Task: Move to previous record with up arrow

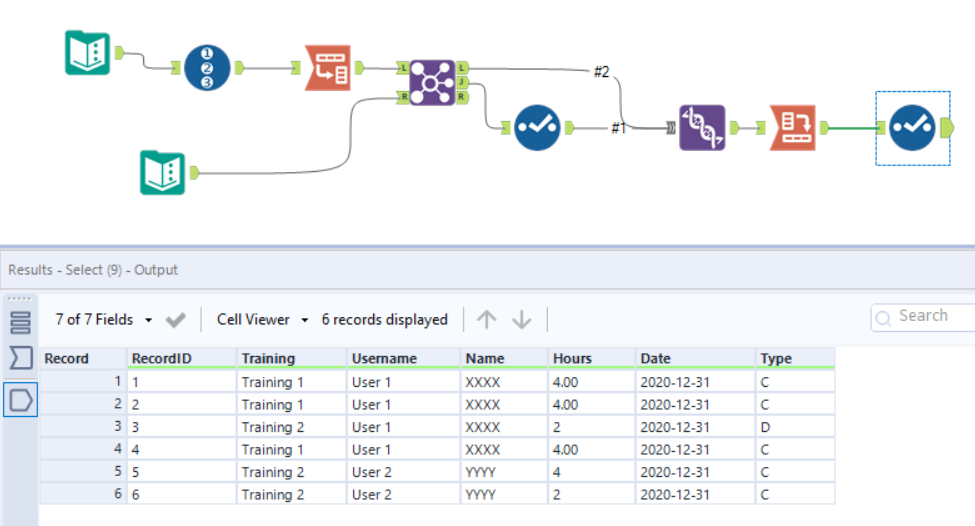Action: pos(487,320)
